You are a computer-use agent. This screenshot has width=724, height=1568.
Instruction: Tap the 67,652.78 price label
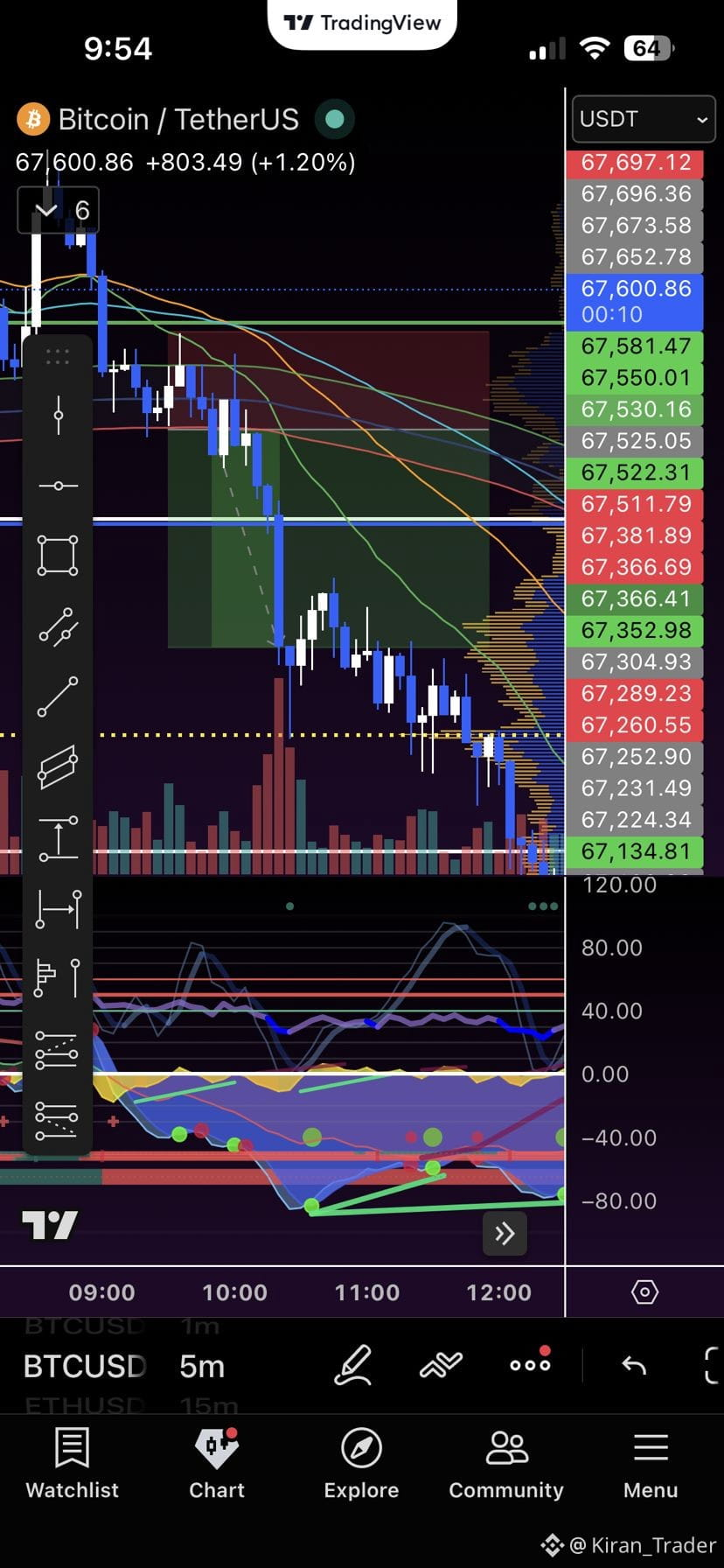(635, 256)
